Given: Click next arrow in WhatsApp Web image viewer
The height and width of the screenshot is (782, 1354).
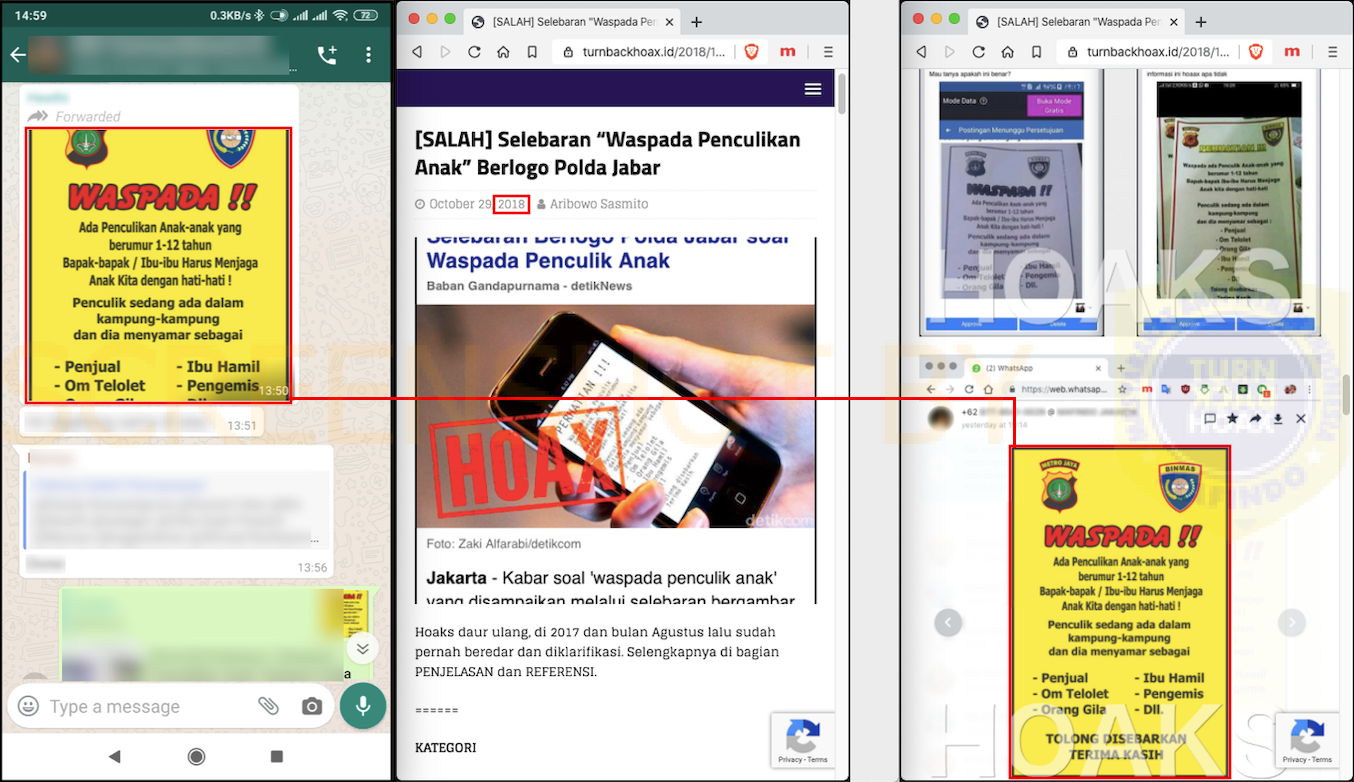Looking at the screenshot, I should (1292, 622).
